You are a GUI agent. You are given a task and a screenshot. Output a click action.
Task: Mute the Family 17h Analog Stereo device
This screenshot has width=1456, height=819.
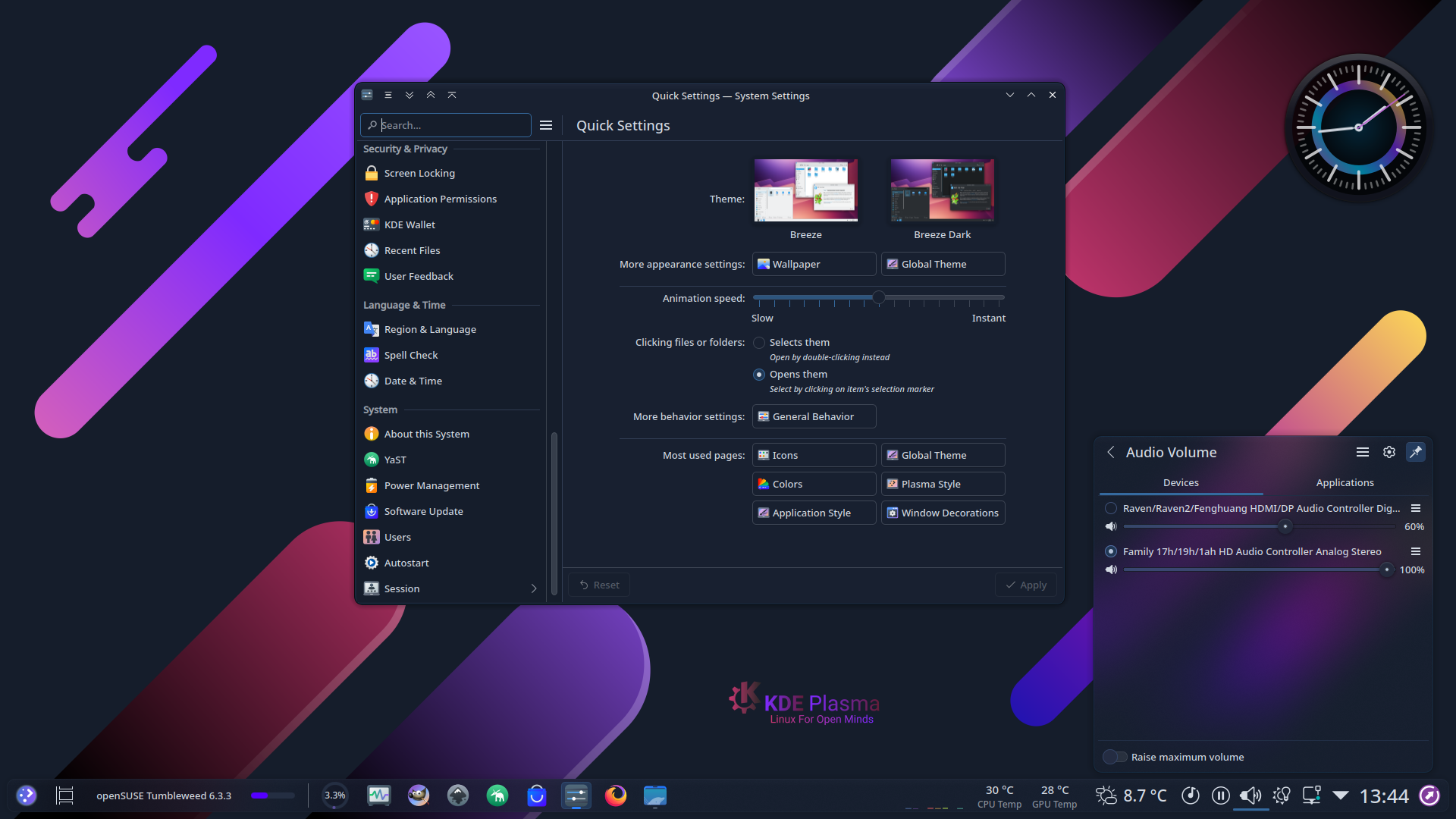pos(1111,570)
